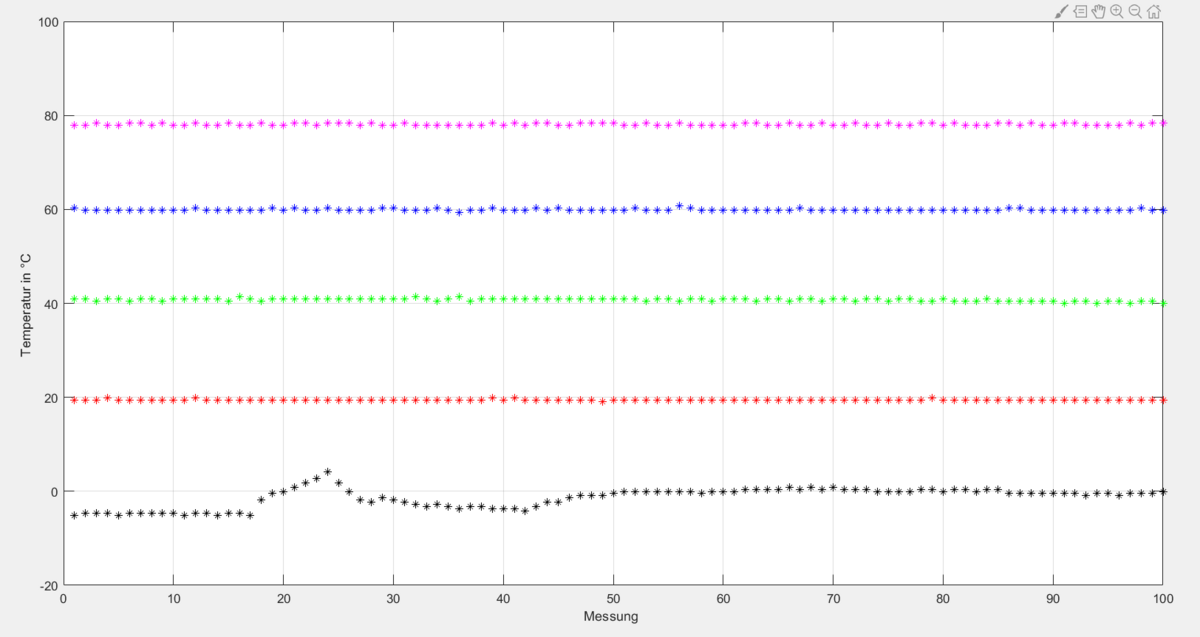Click the Zoom In magnifier
This screenshot has height=637, width=1200.
click(x=1116, y=11)
